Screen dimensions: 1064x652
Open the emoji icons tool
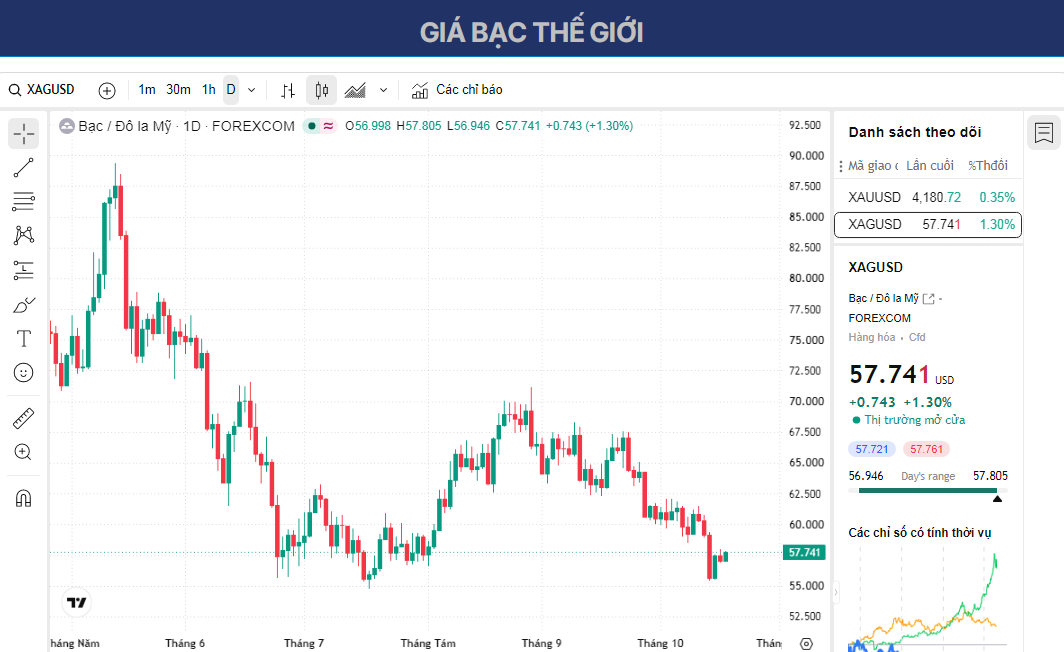pos(24,372)
